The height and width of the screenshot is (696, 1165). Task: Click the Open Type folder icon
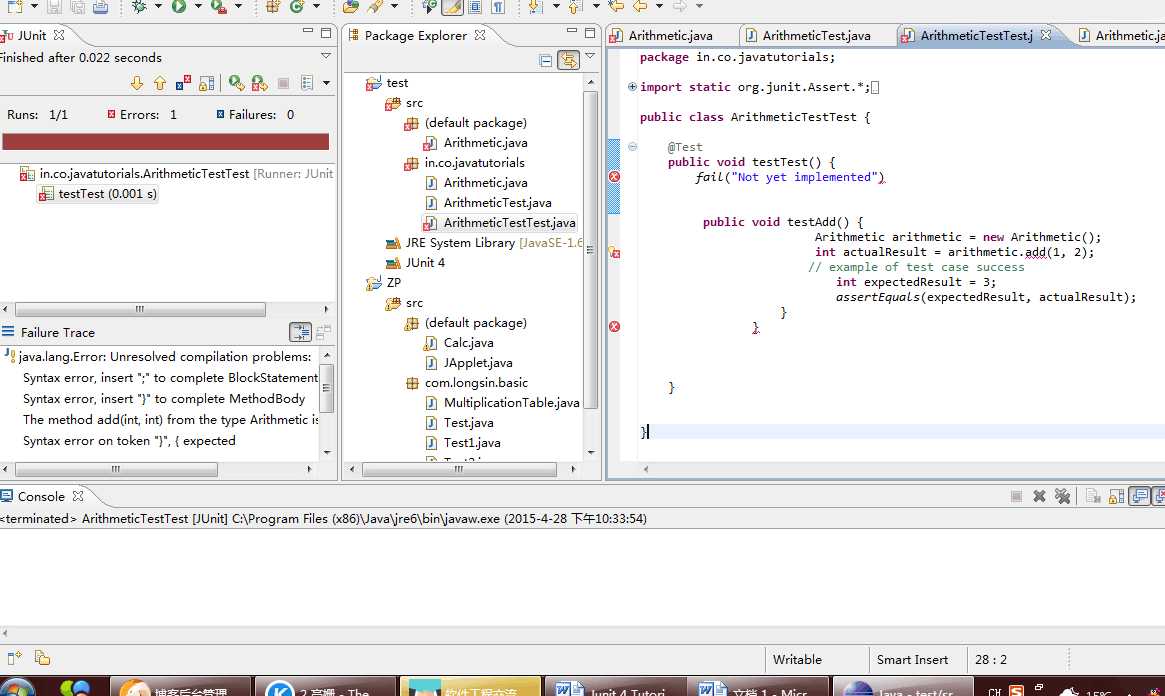[x=351, y=7]
